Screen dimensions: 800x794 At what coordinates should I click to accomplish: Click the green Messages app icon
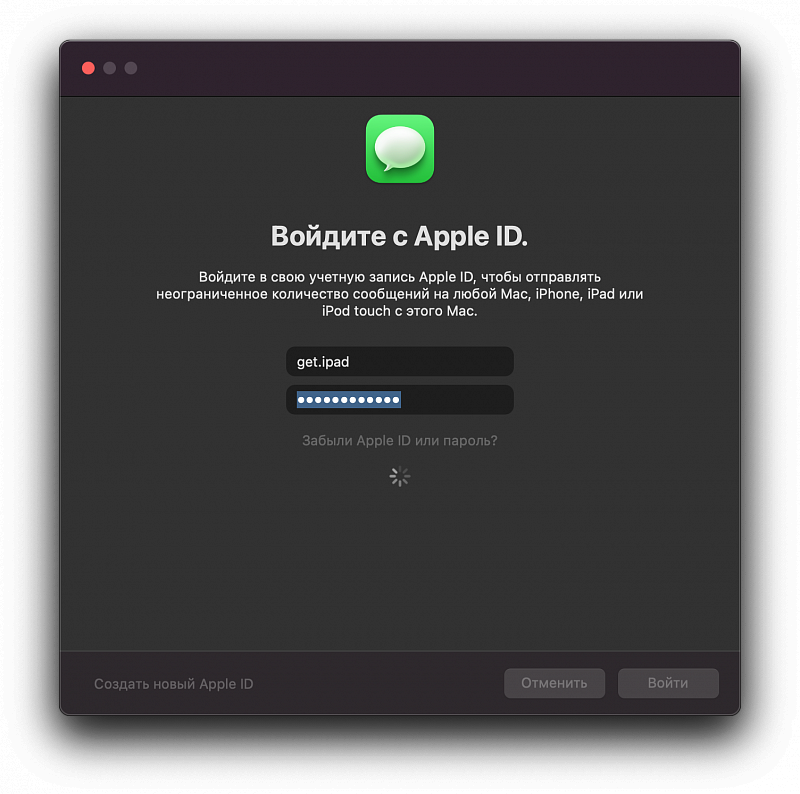(x=399, y=148)
